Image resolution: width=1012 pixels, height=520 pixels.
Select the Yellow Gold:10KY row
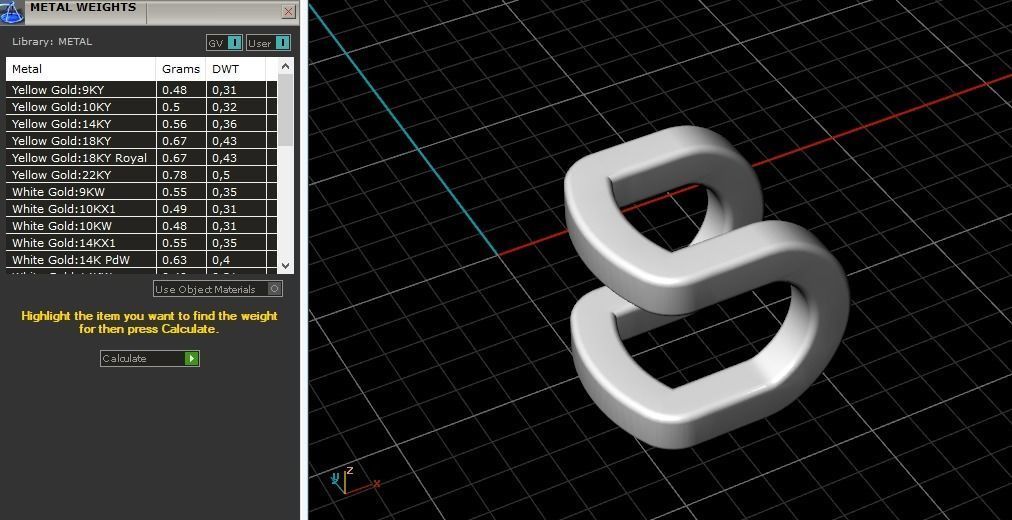click(x=142, y=106)
